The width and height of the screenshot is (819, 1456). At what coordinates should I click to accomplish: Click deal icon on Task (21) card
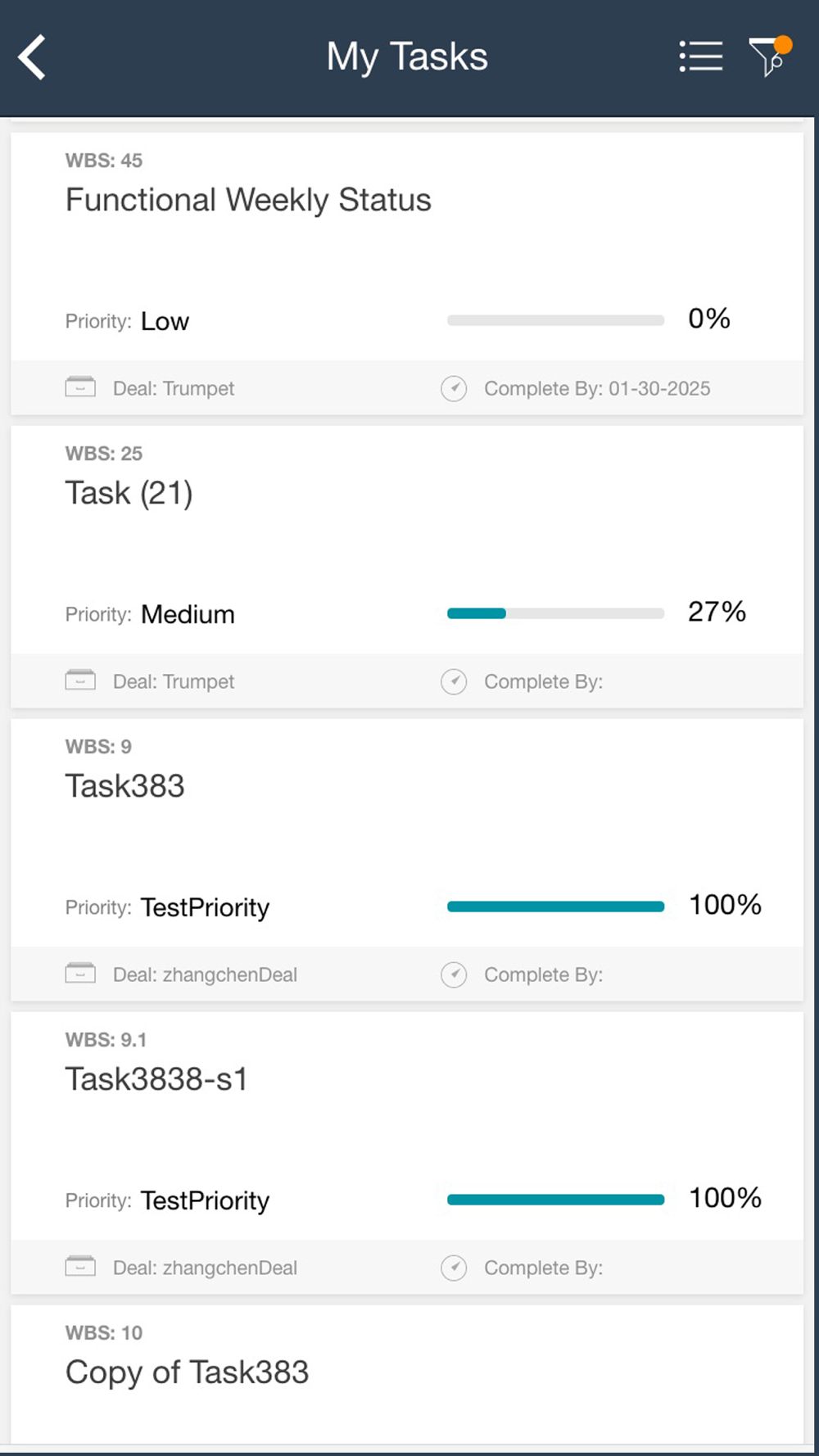coord(80,681)
